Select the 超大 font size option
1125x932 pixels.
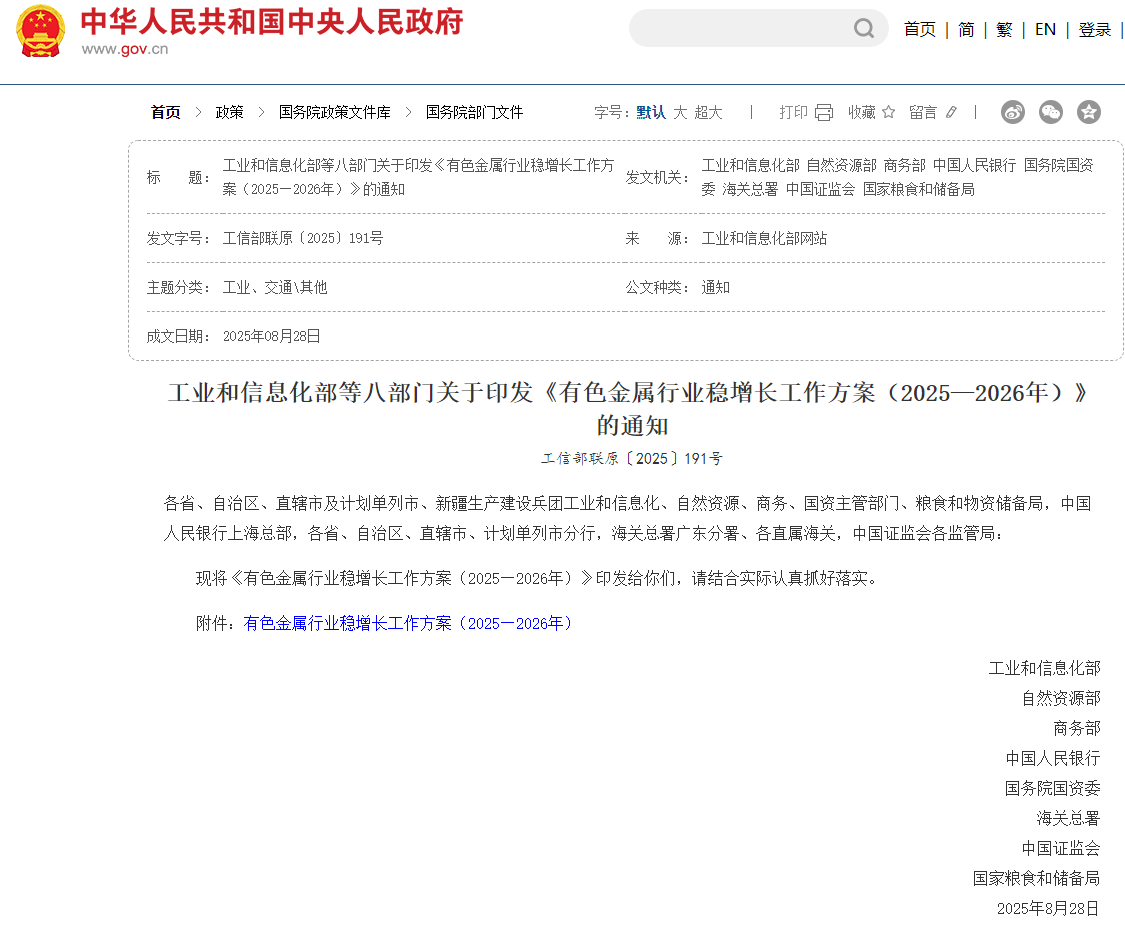pyautogui.click(x=708, y=112)
